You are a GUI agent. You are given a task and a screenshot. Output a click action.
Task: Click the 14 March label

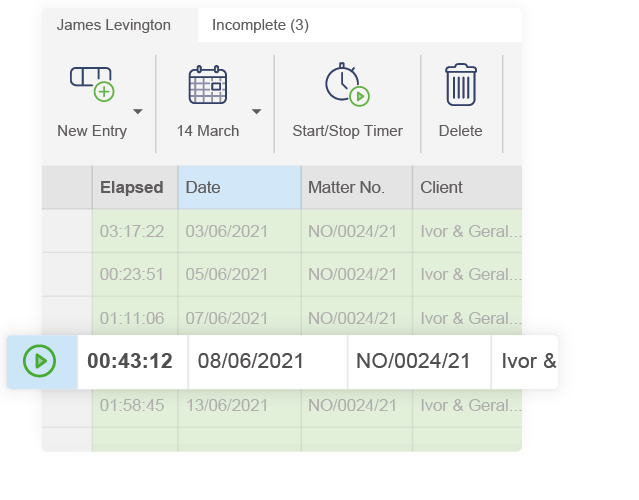point(208,131)
